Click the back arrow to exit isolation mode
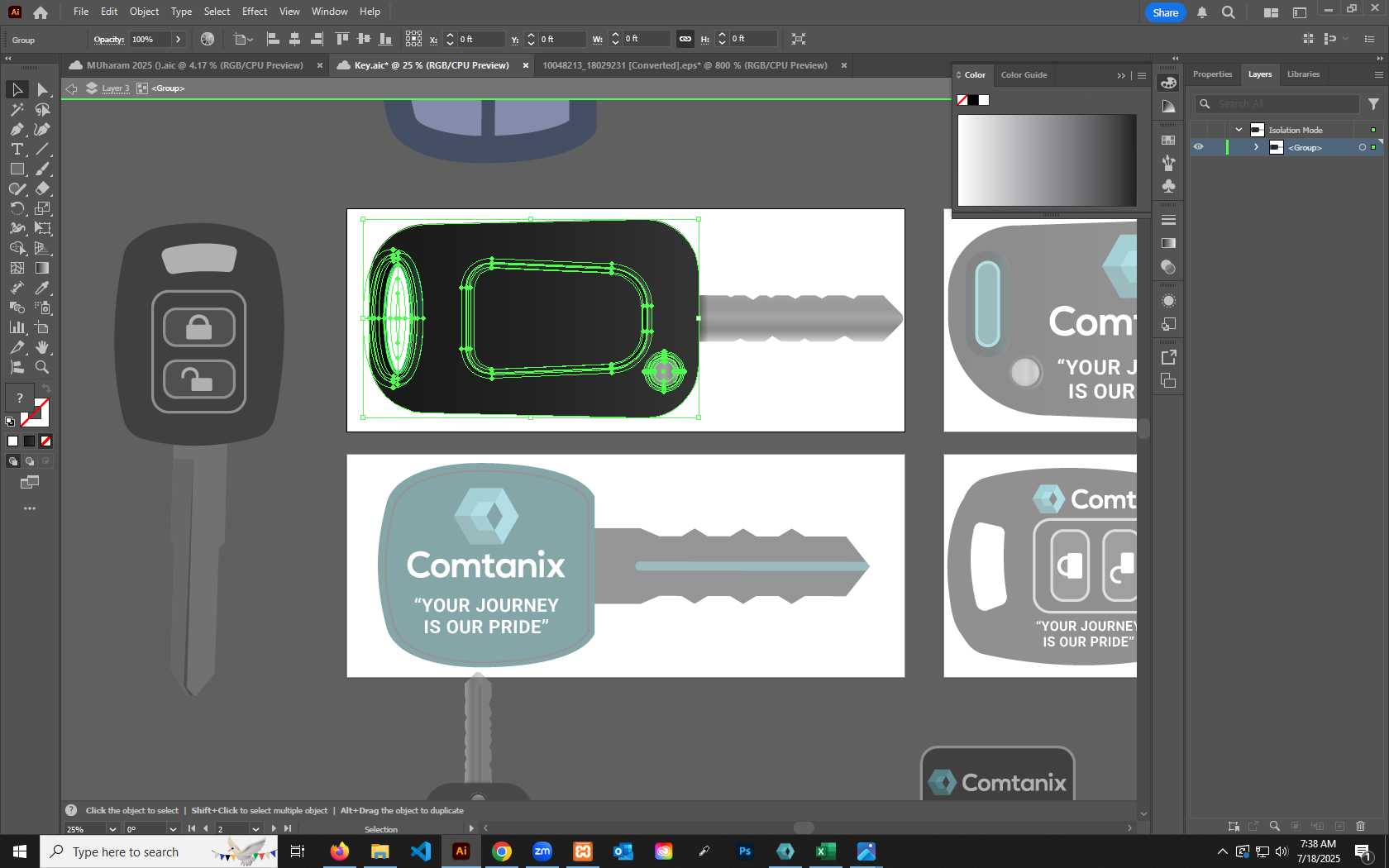The image size is (1389, 868). click(x=72, y=88)
